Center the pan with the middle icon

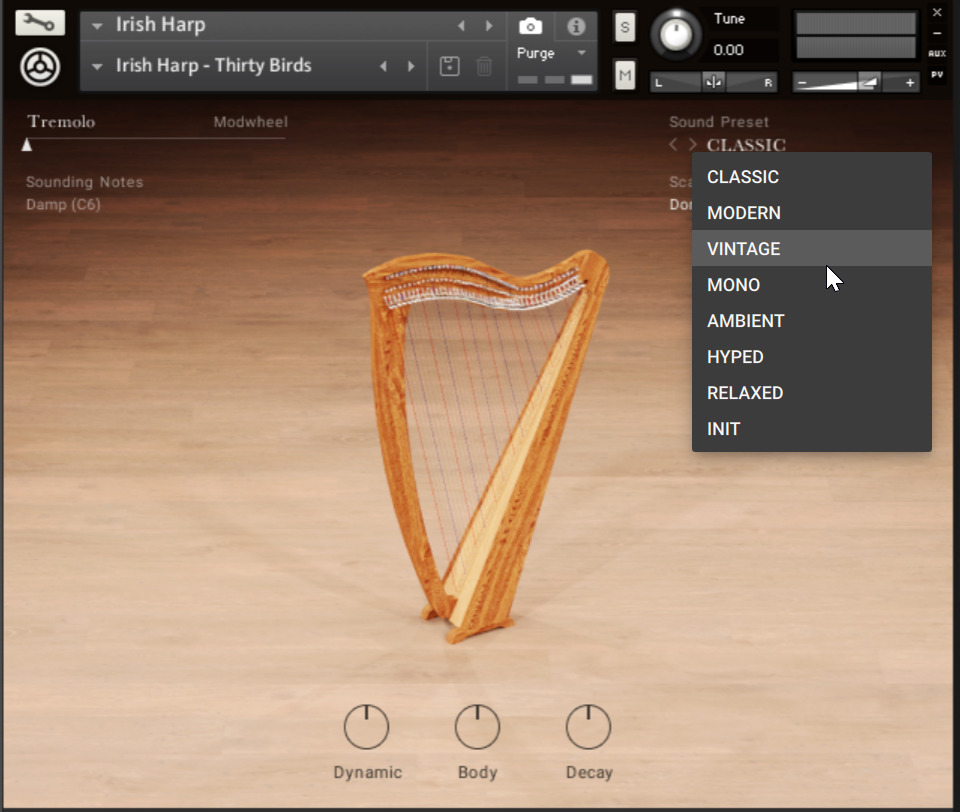pyautogui.click(x=713, y=82)
